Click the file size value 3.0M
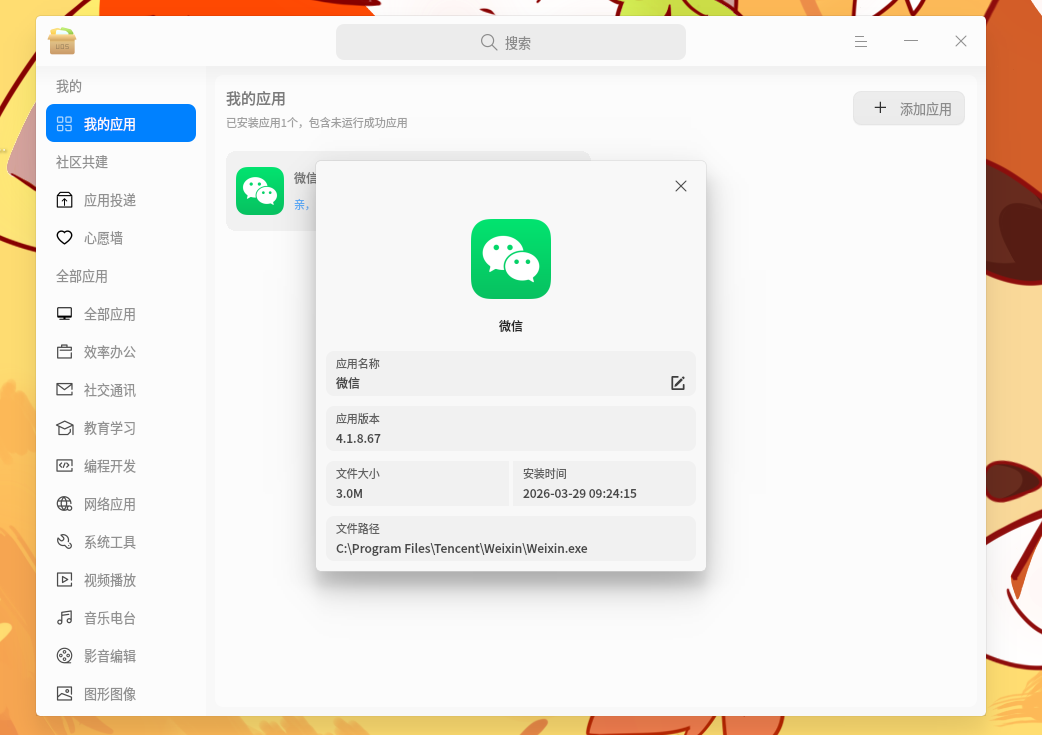The width and height of the screenshot is (1042, 735). (x=350, y=494)
